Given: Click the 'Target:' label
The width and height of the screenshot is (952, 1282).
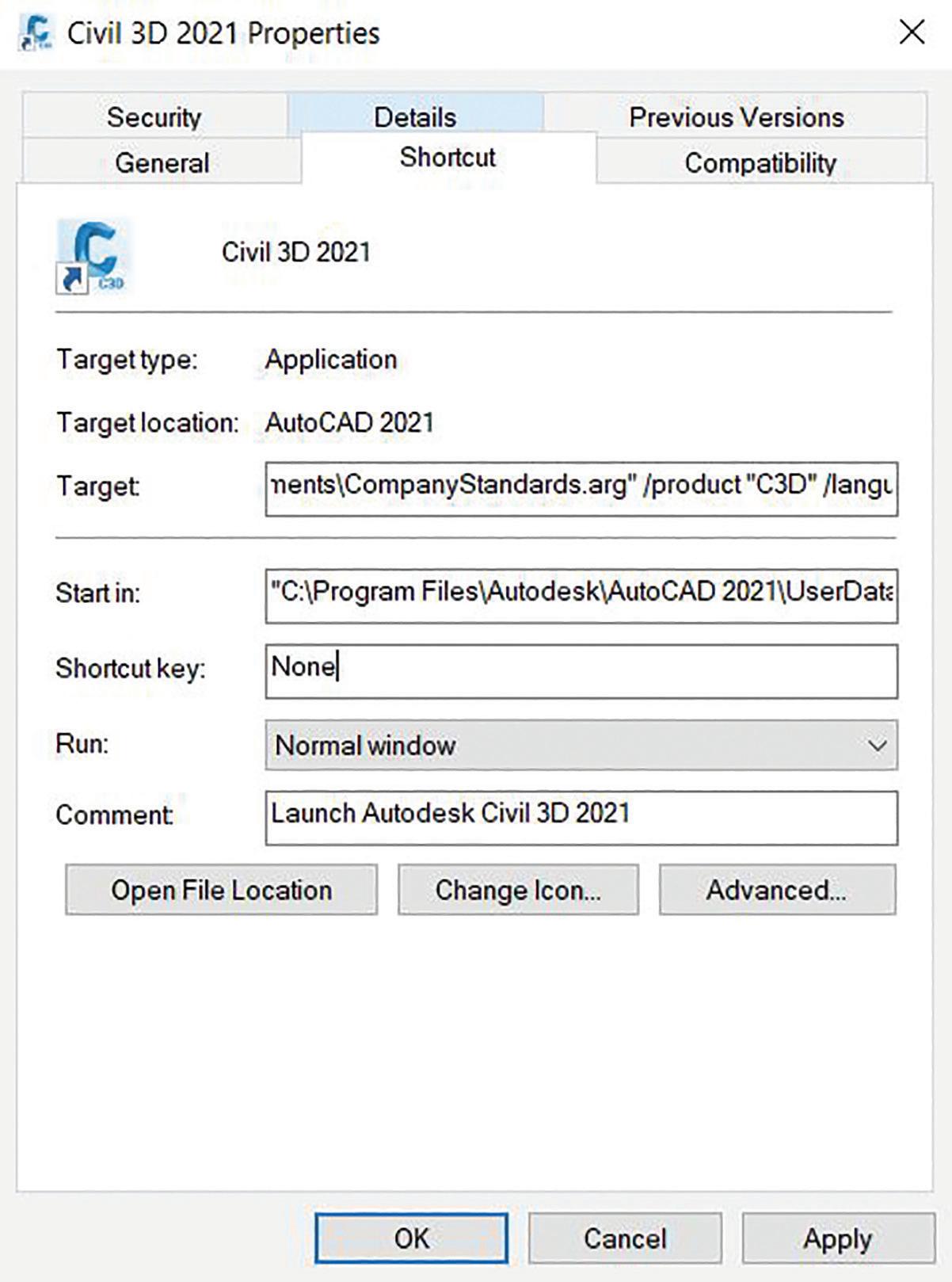Looking at the screenshot, I should click(98, 486).
